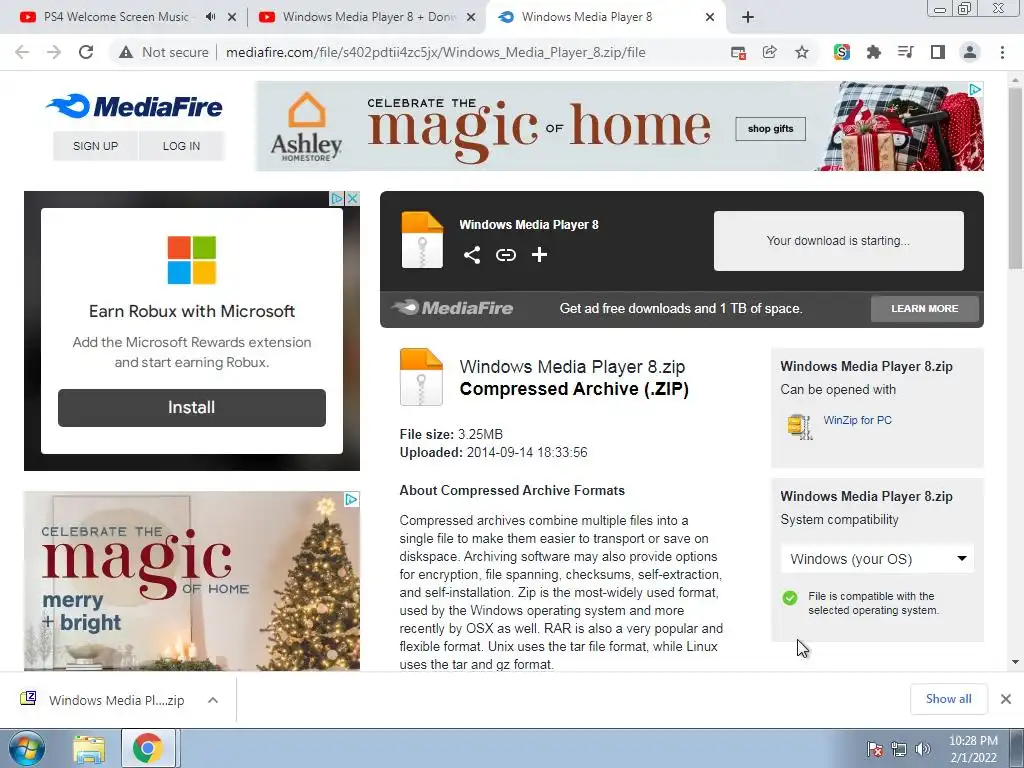1024x768 pixels.
Task: Click the blocked pop-up icon in address bar
Action: (x=738, y=52)
